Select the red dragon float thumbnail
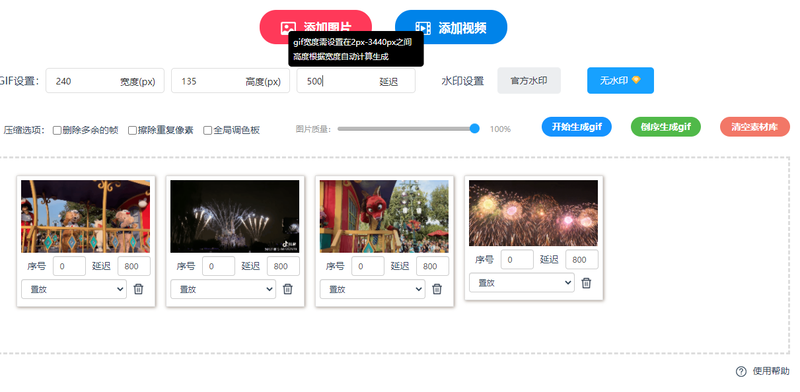Viewport: 800px width, 392px height. click(x=384, y=216)
